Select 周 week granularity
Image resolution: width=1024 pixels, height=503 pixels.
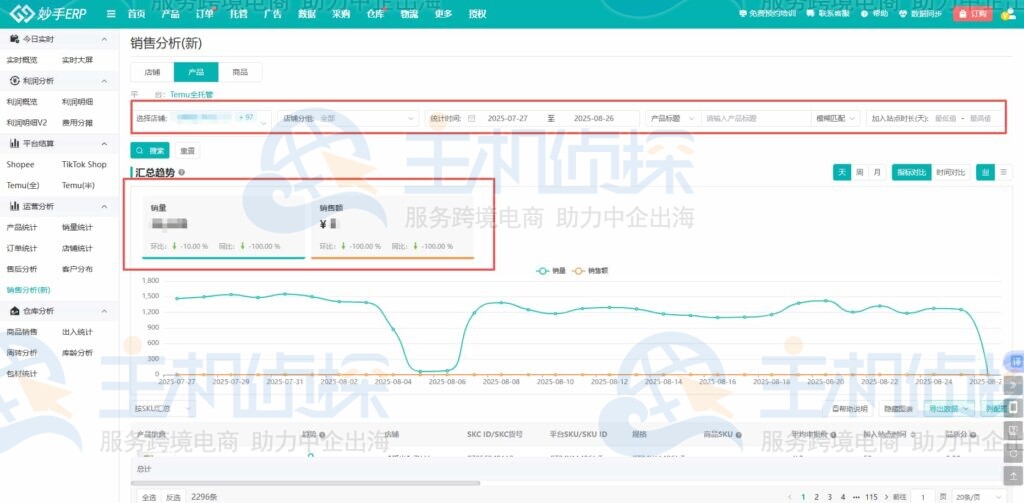(x=859, y=172)
